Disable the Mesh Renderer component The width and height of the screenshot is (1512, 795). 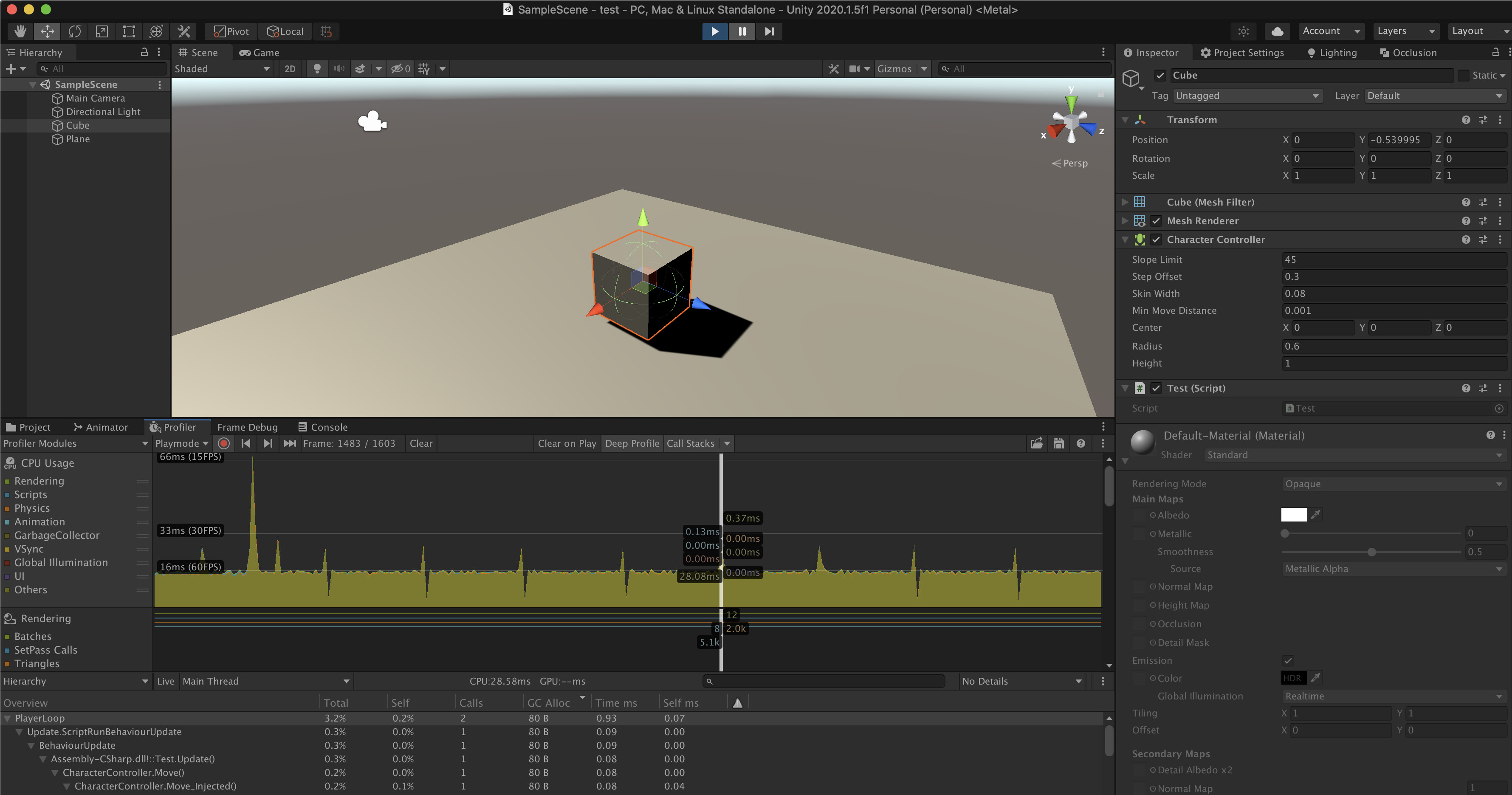(1157, 220)
